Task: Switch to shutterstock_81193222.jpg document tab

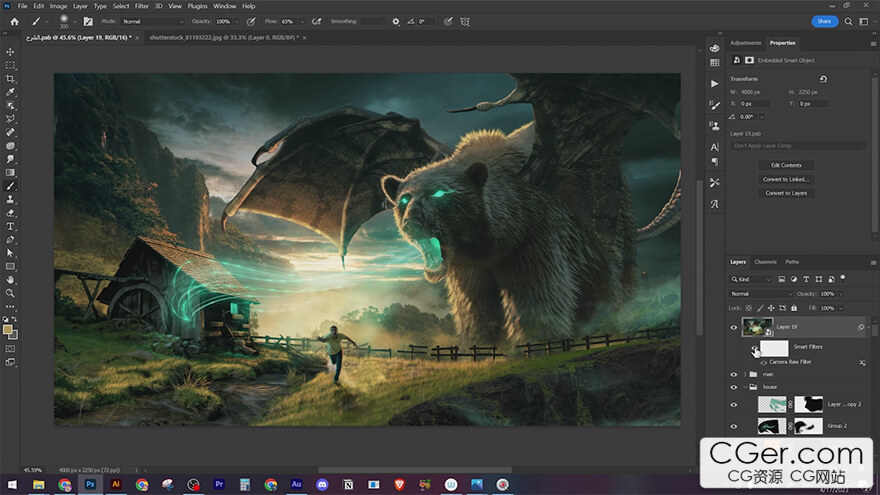Action: (x=223, y=38)
